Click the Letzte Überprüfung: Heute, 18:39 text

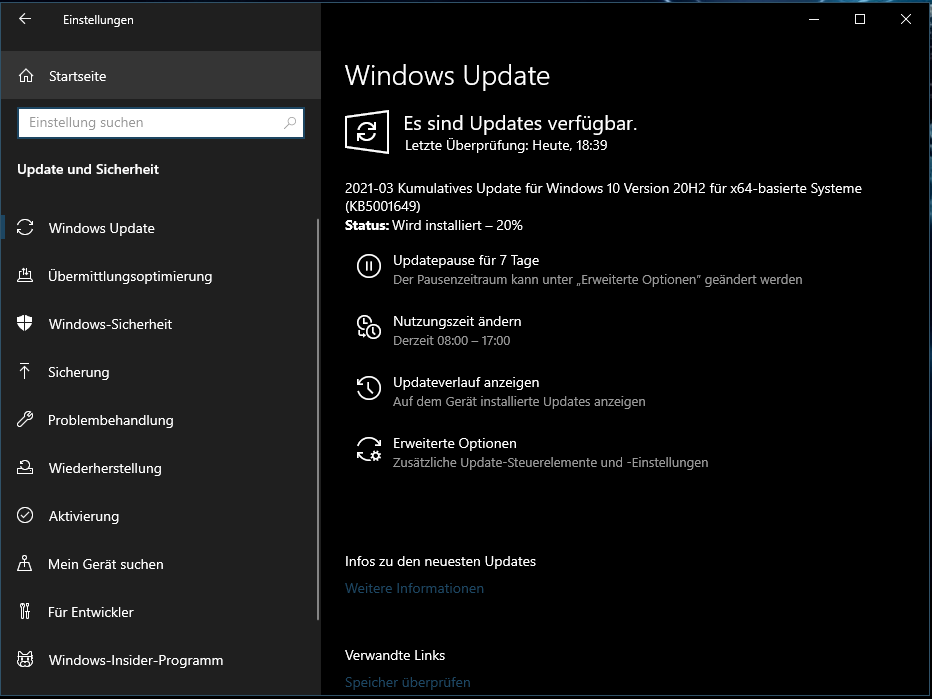coord(506,145)
